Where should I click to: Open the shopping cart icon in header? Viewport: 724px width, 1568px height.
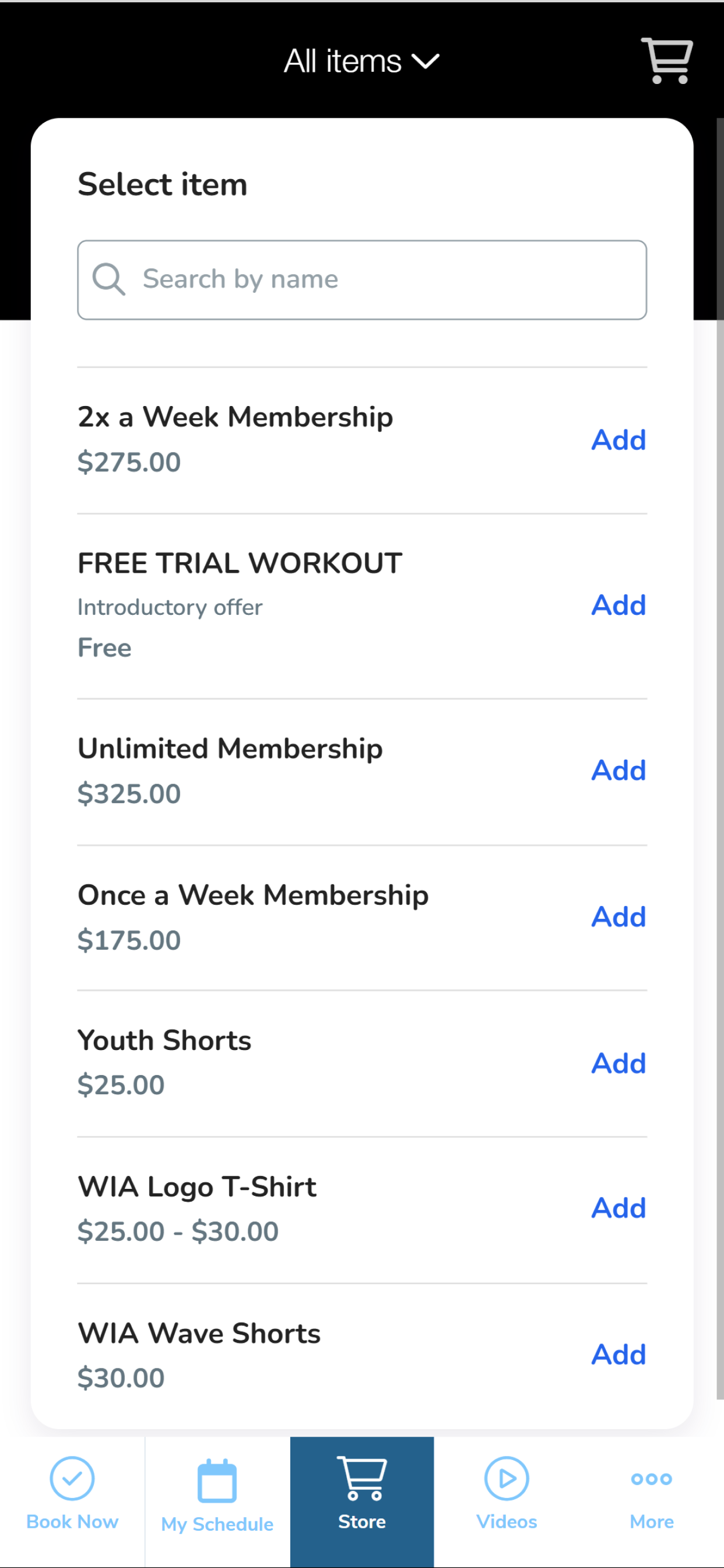[x=667, y=61]
